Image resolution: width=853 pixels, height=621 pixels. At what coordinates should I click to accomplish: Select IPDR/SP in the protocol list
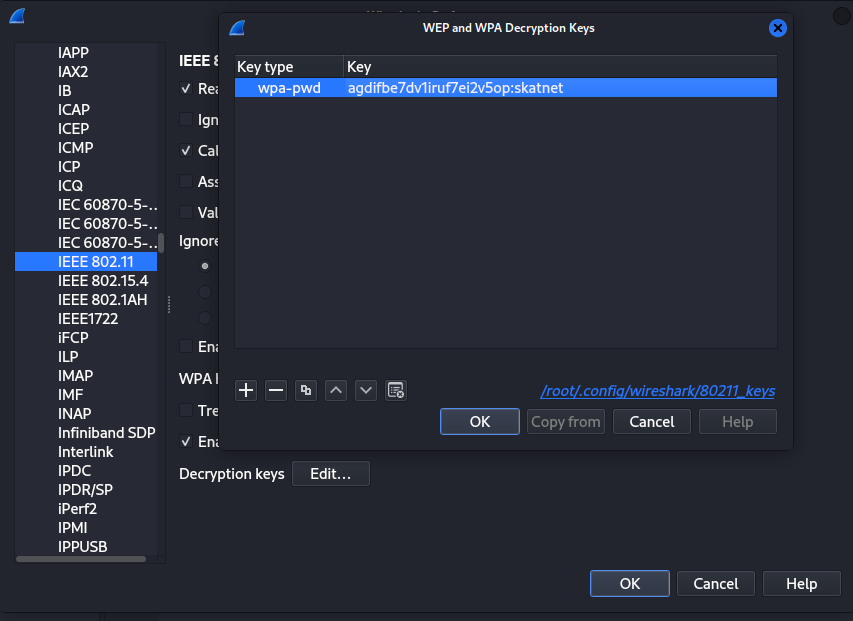click(86, 490)
